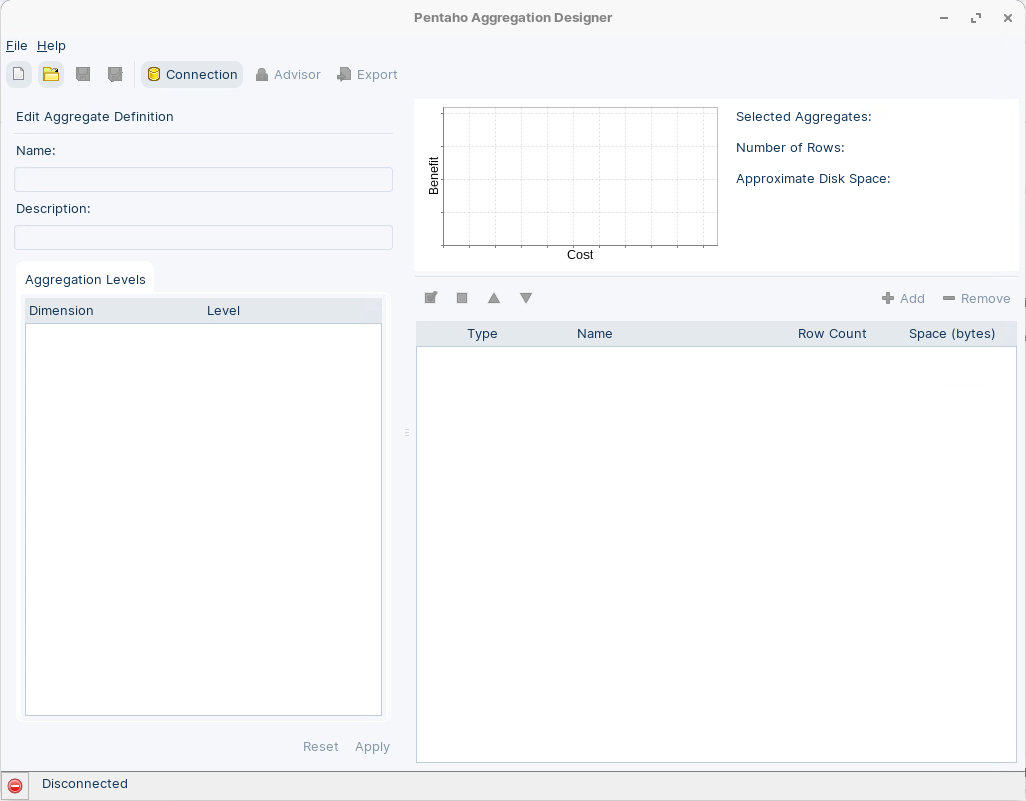Screen dimensions: 1026x801
Task: Move selected aggregate down the list
Action: click(x=526, y=297)
